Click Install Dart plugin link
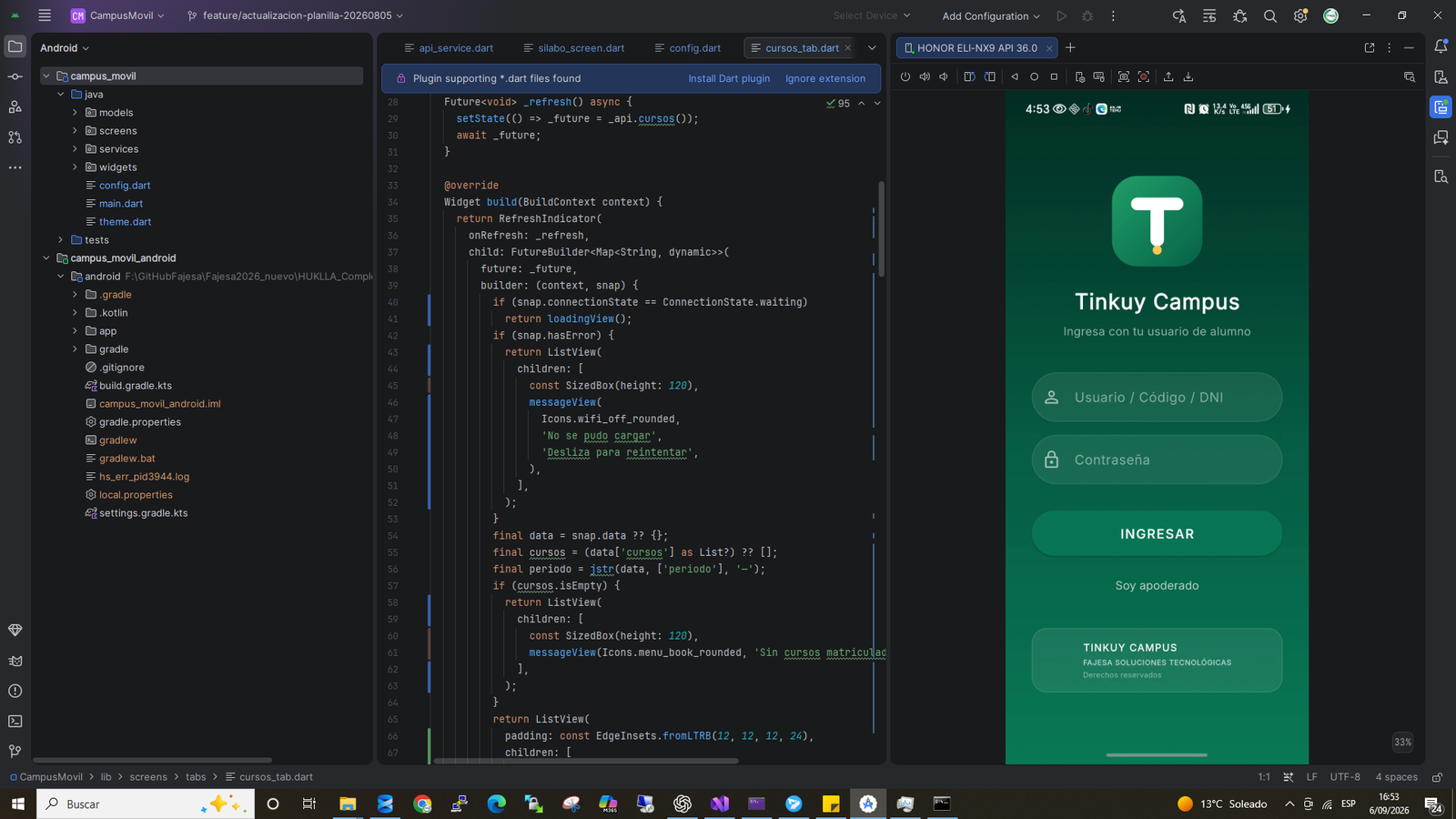Viewport: 1456px width, 819px height. point(729,79)
